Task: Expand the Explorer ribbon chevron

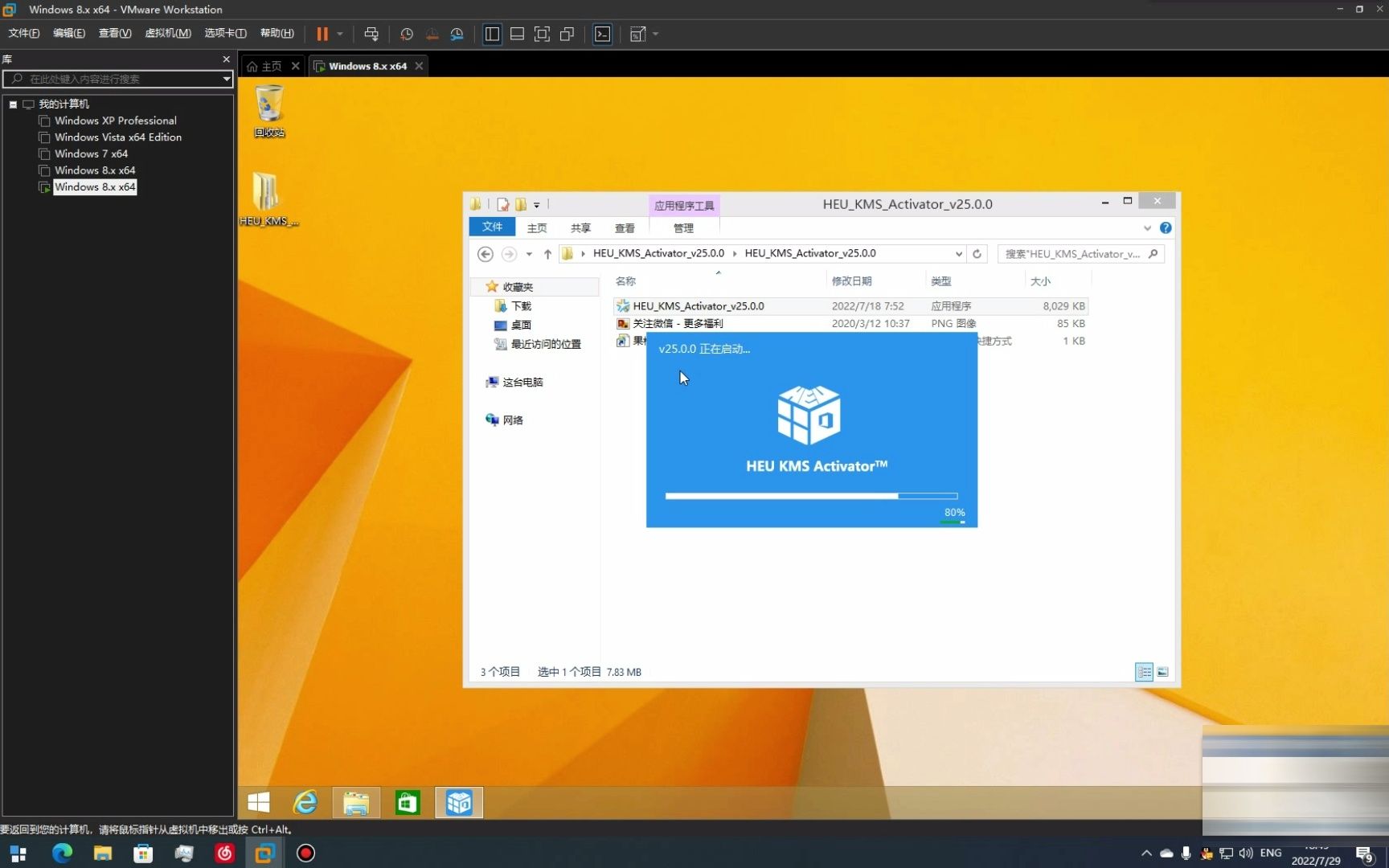Action: 1147,228
